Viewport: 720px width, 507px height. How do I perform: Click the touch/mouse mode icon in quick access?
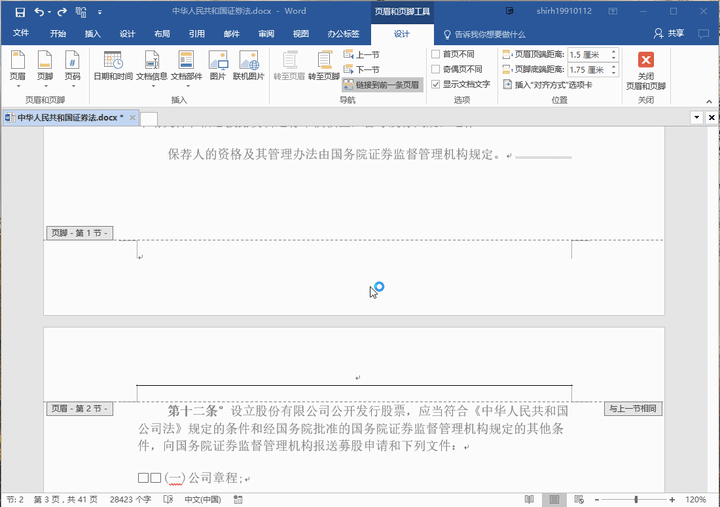click(x=81, y=12)
